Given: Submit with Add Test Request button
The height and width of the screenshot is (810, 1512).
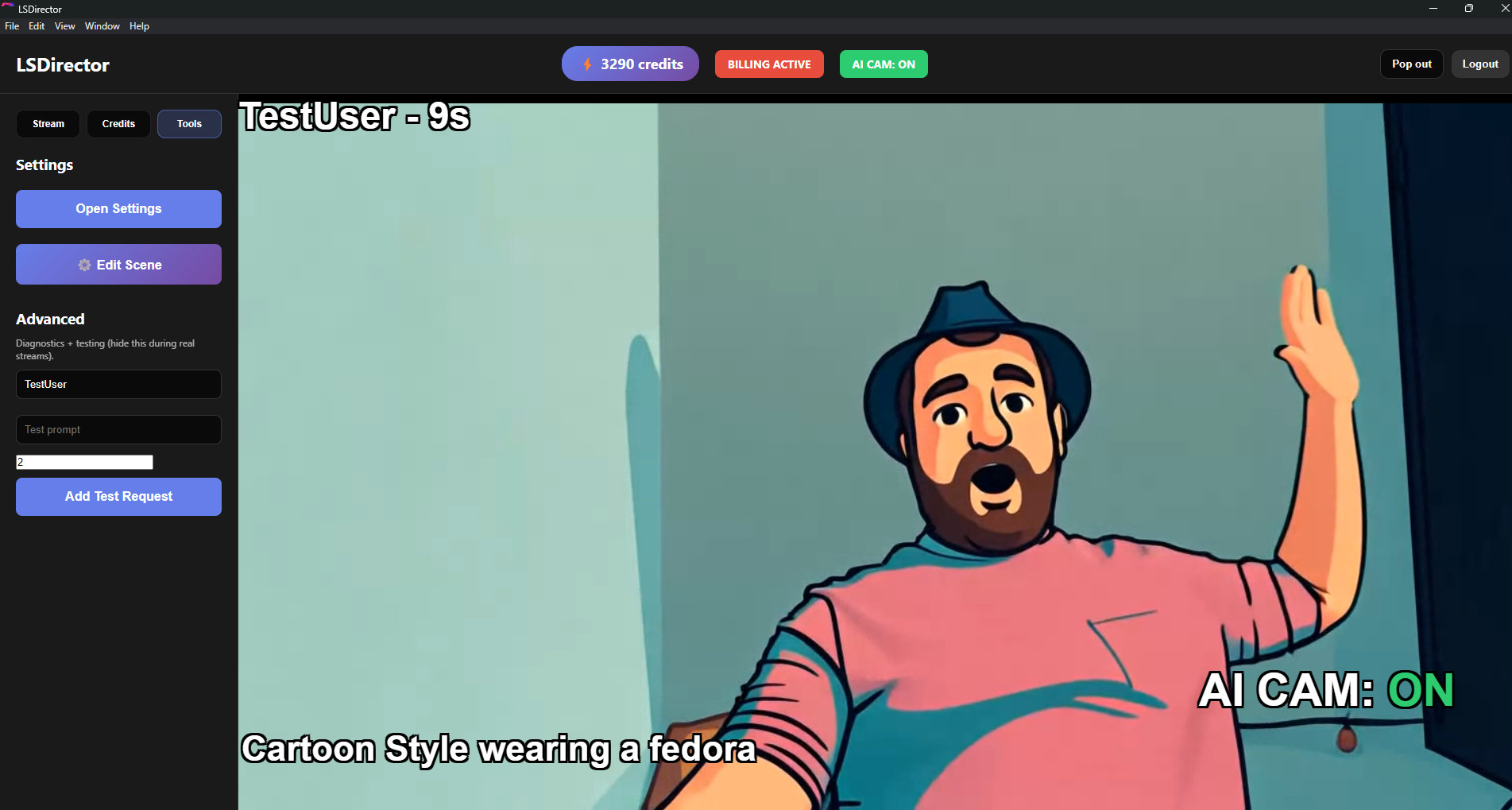Looking at the screenshot, I should [118, 497].
